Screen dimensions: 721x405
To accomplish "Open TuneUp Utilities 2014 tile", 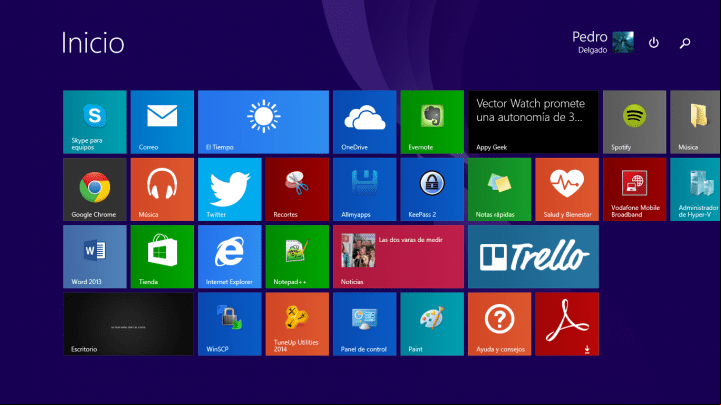I will 297,324.
